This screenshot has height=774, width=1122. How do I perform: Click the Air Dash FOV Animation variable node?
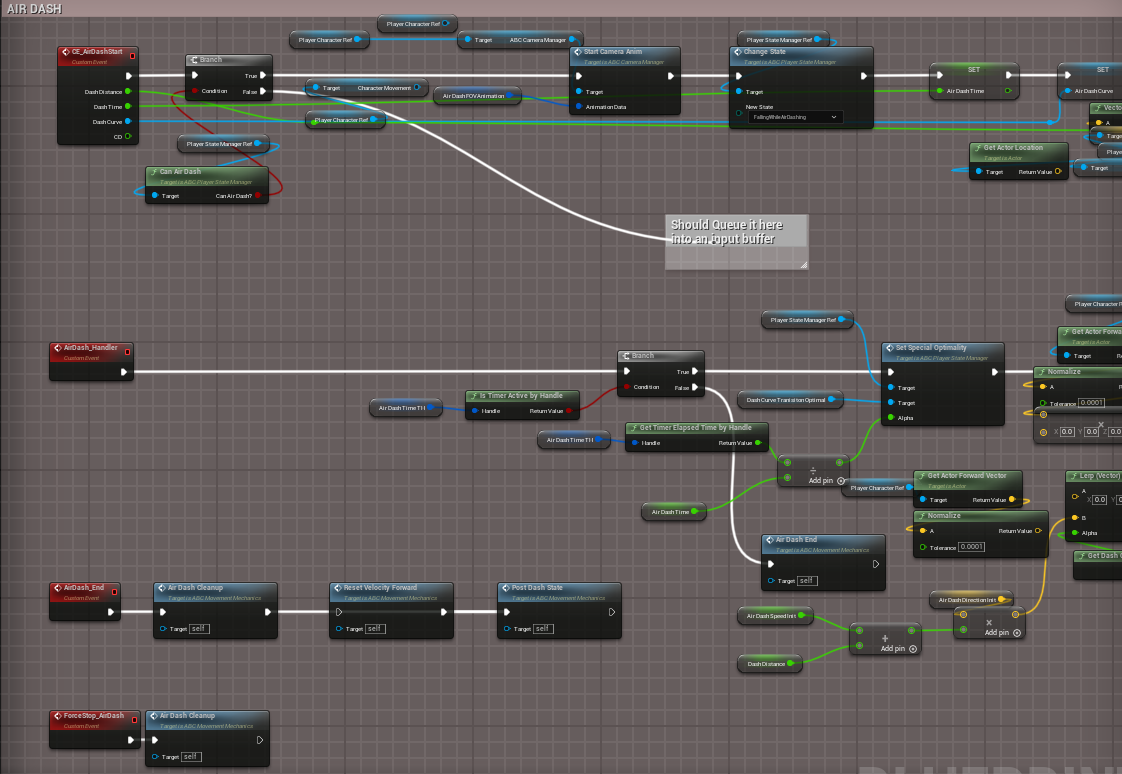pyautogui.click(x=473, y=96)
